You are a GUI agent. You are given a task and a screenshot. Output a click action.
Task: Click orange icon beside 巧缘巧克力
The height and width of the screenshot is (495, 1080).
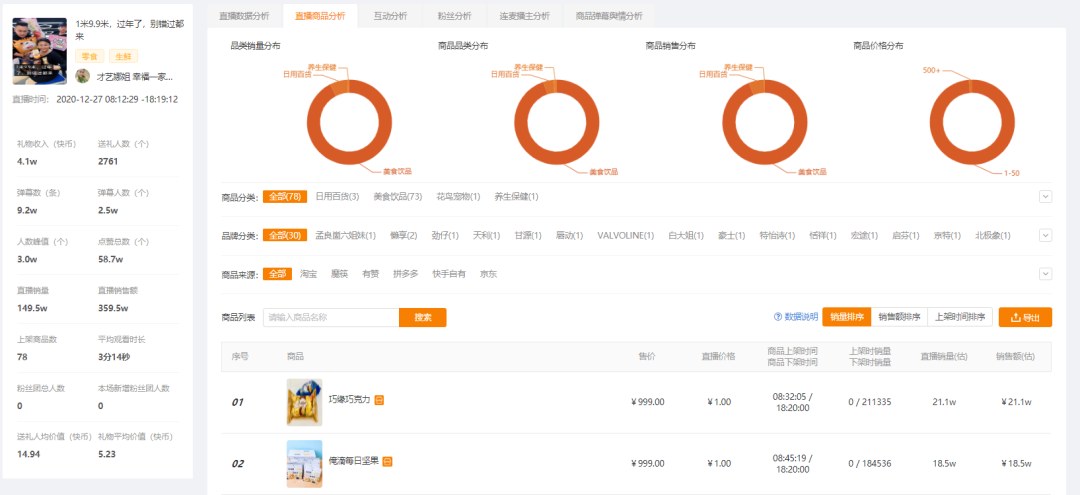(x=380, y=400)
